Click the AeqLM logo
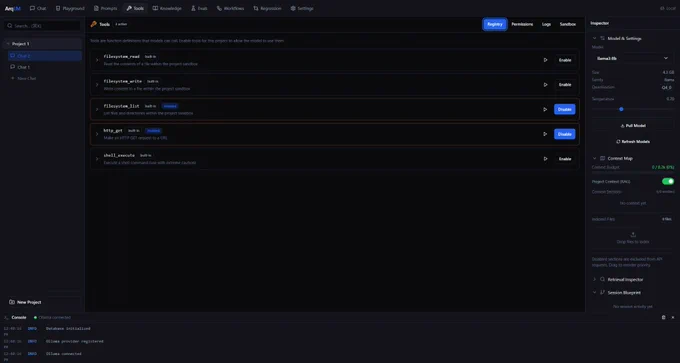This screenshot has width=680, height=363. tap(13, 8)
